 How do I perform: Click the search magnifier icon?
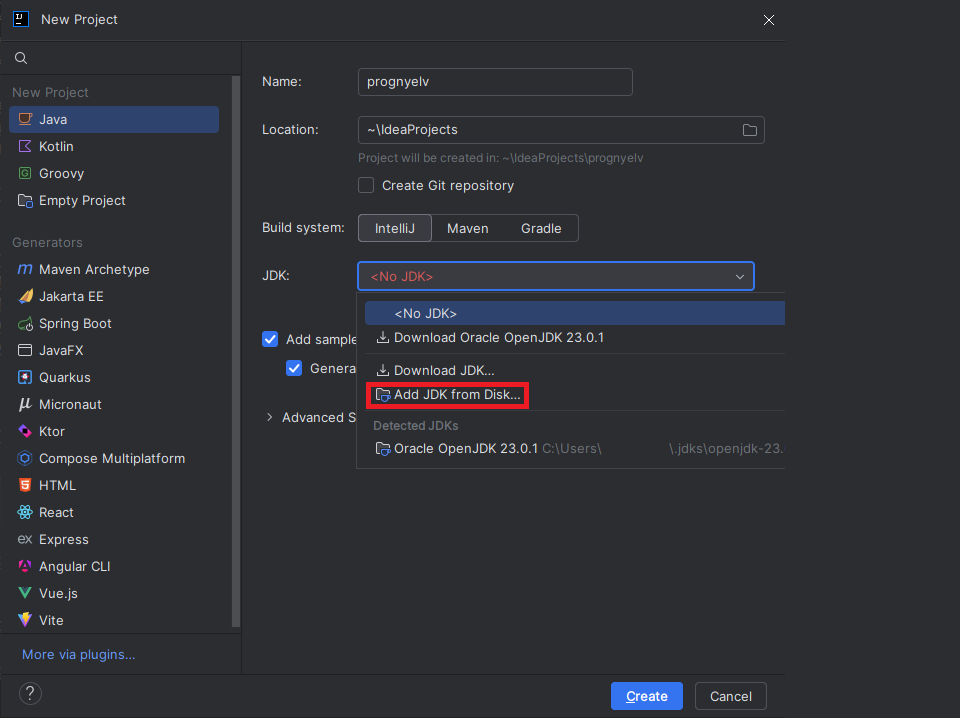coord(21,58)
